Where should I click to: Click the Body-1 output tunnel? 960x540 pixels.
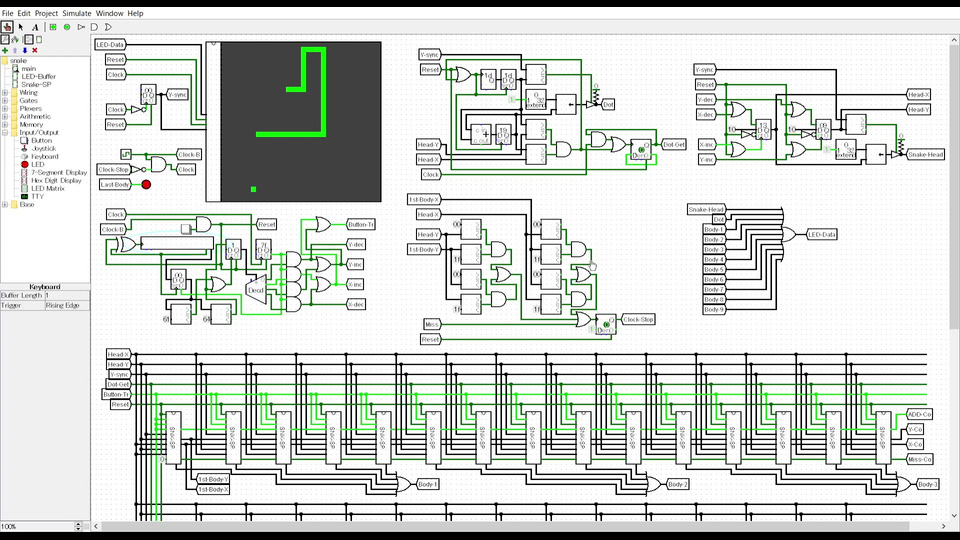click(427, 484)
